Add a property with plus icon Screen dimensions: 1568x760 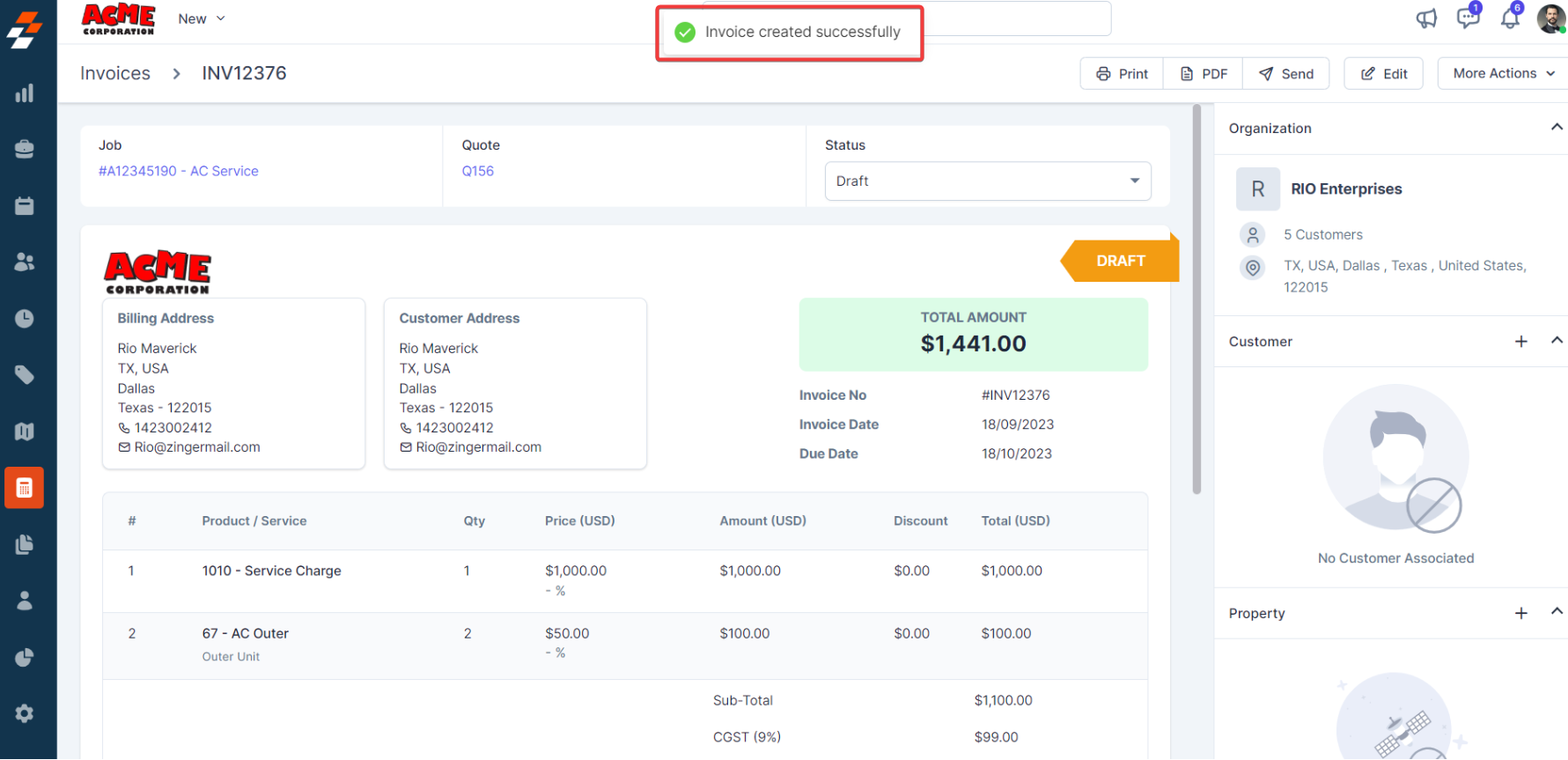1520,613
